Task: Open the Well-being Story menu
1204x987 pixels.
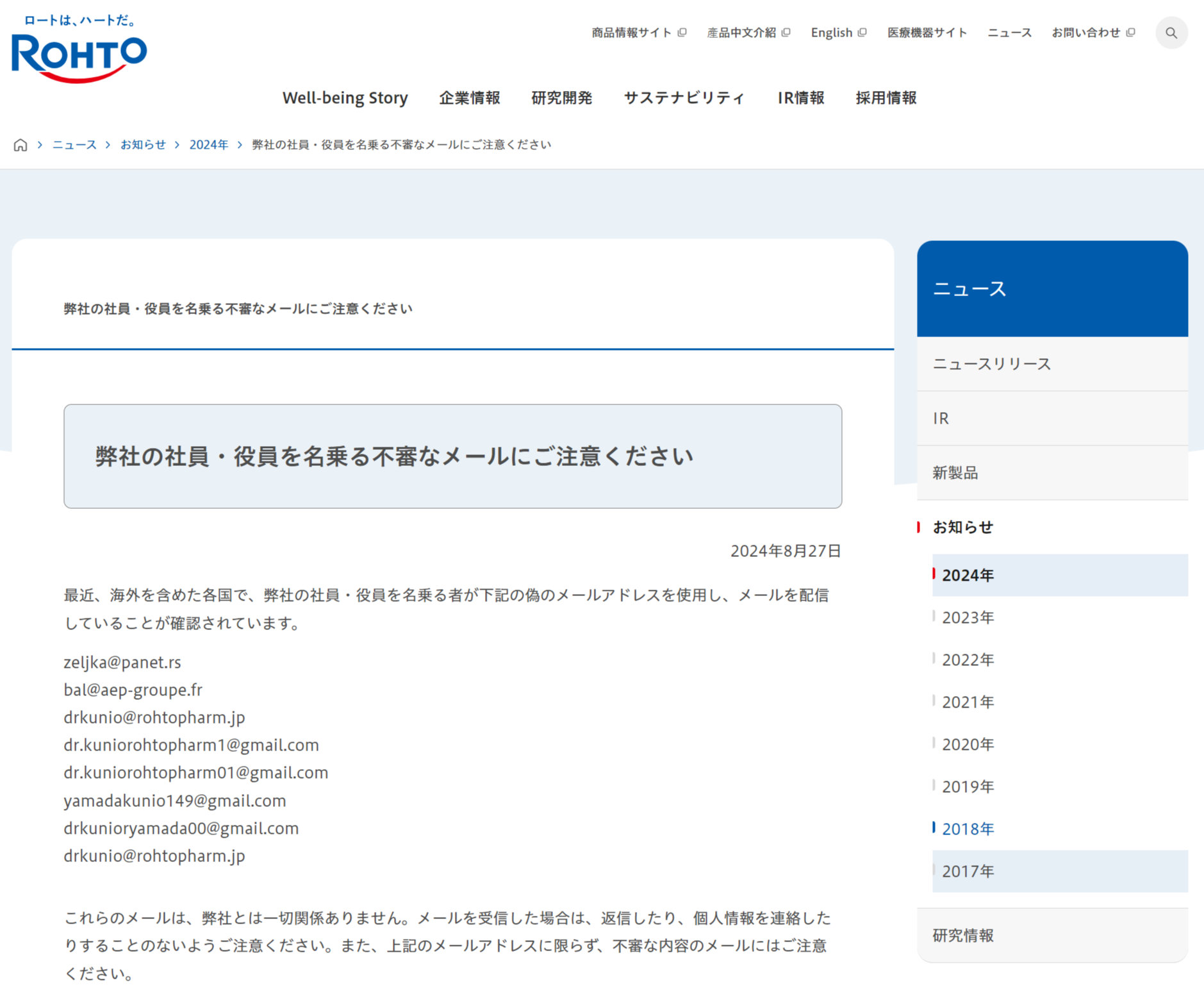Action: [345, 98]
